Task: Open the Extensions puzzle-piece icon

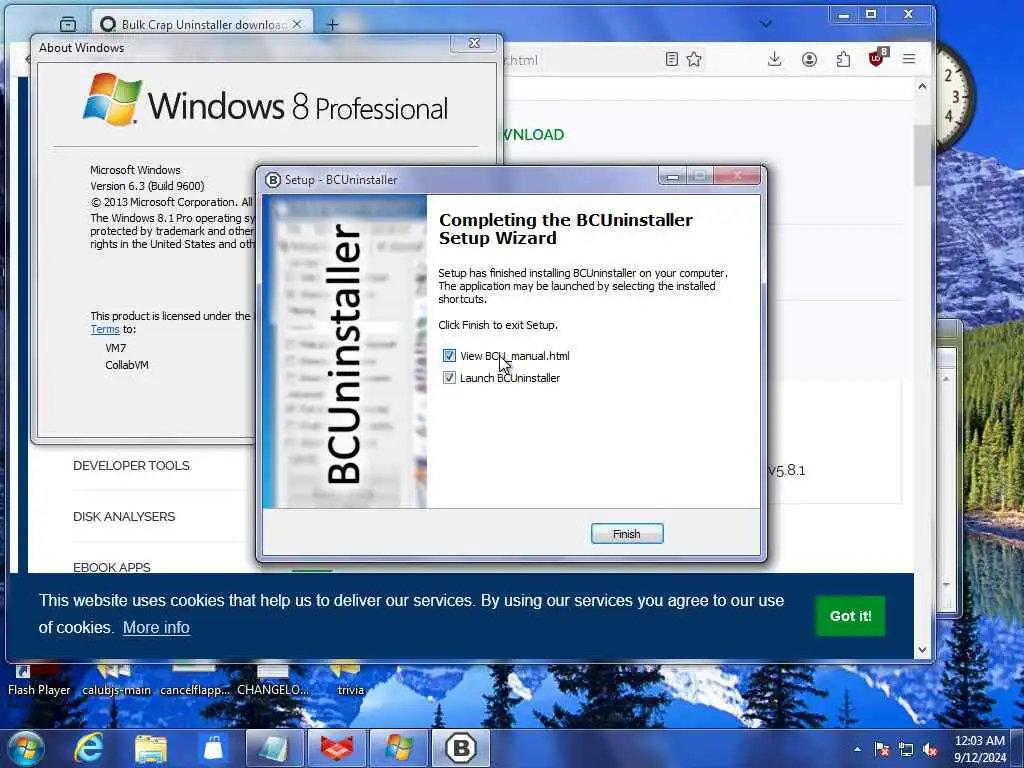Action: tap(843, 59)
